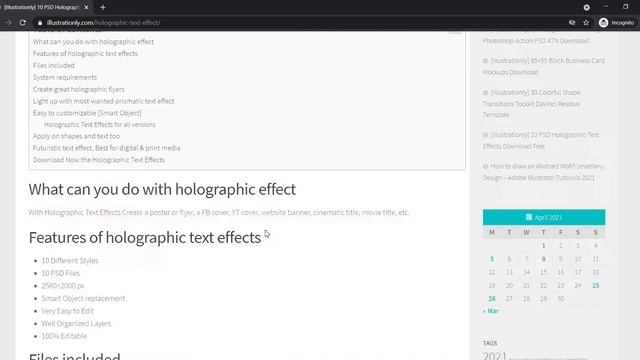640x360 pixels.
Task: Click the tracking protection eye icon
Action: 572,23
